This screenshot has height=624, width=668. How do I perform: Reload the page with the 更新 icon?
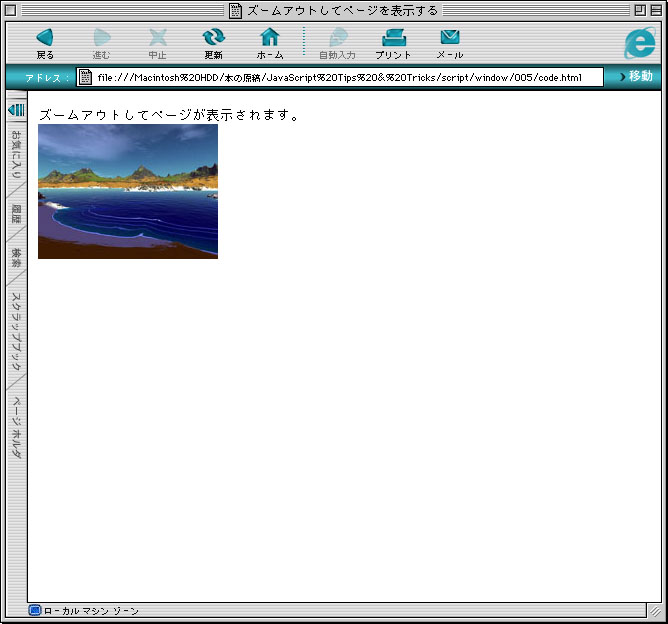[213, 37]
